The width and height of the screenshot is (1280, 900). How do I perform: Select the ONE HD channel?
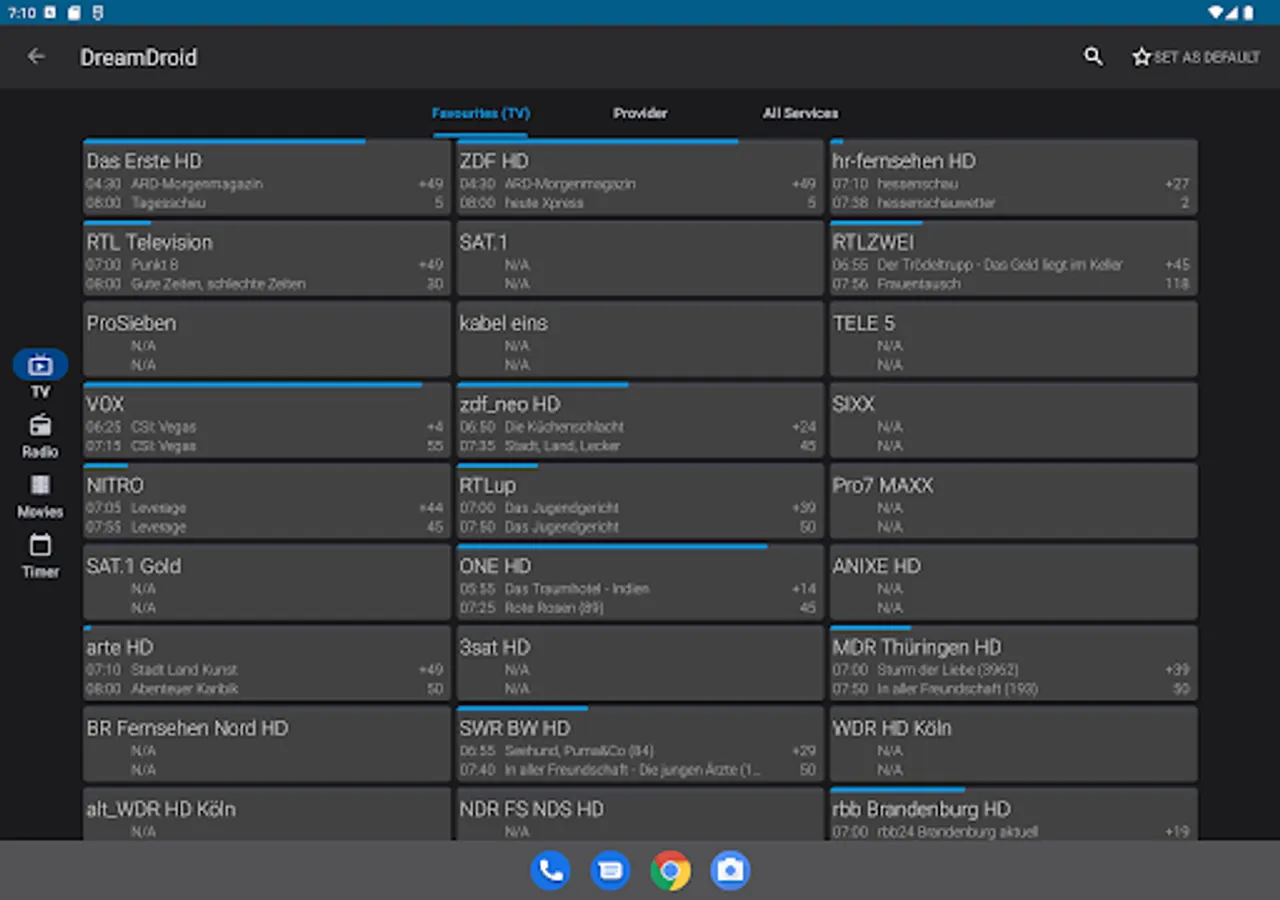(x=640, y=582)
